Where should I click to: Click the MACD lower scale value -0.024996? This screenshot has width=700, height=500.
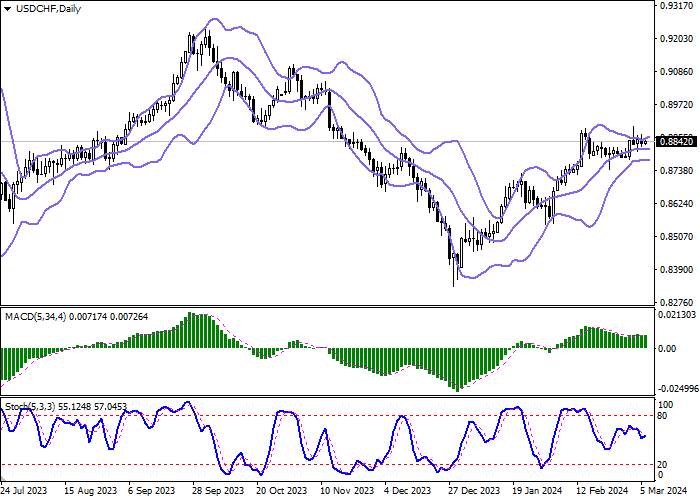(678, 388)
